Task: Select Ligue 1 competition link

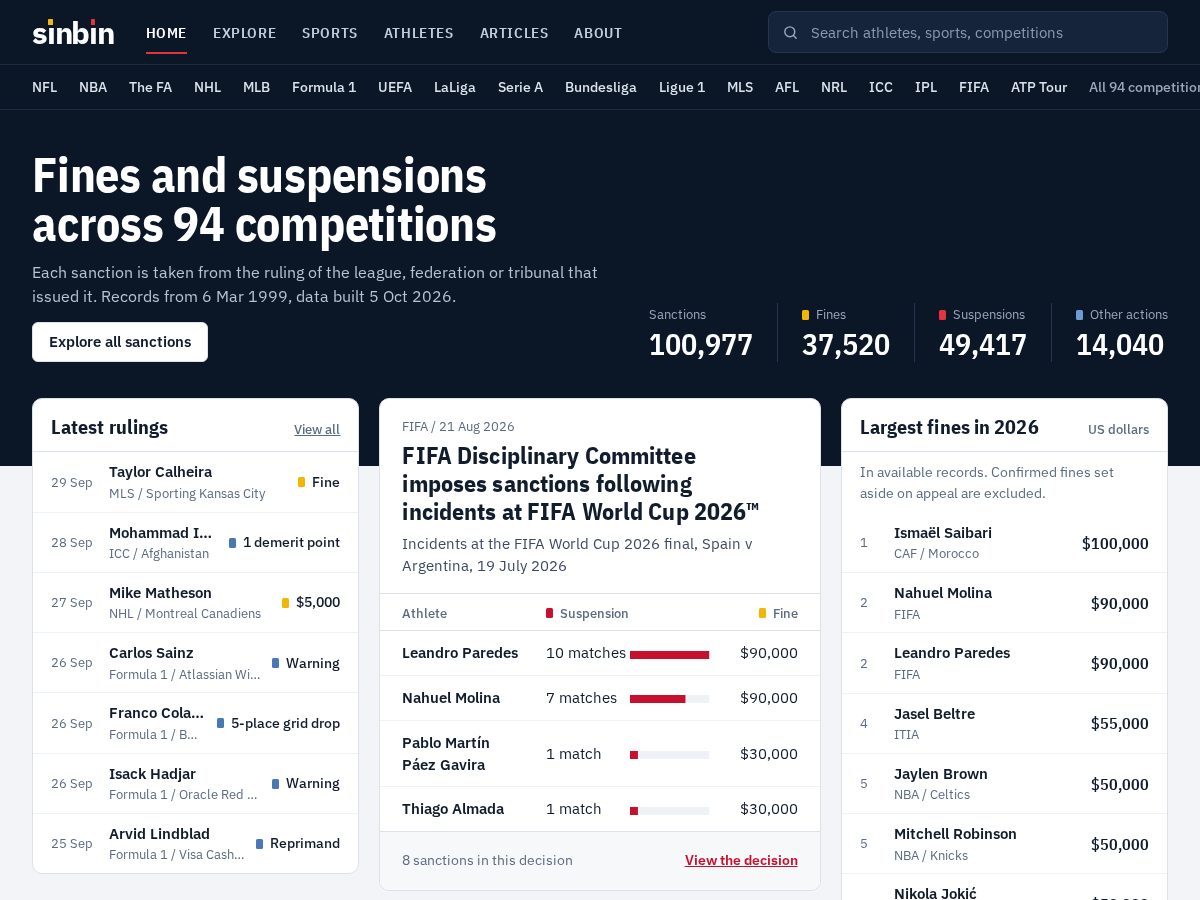Action: click(682, 87)
